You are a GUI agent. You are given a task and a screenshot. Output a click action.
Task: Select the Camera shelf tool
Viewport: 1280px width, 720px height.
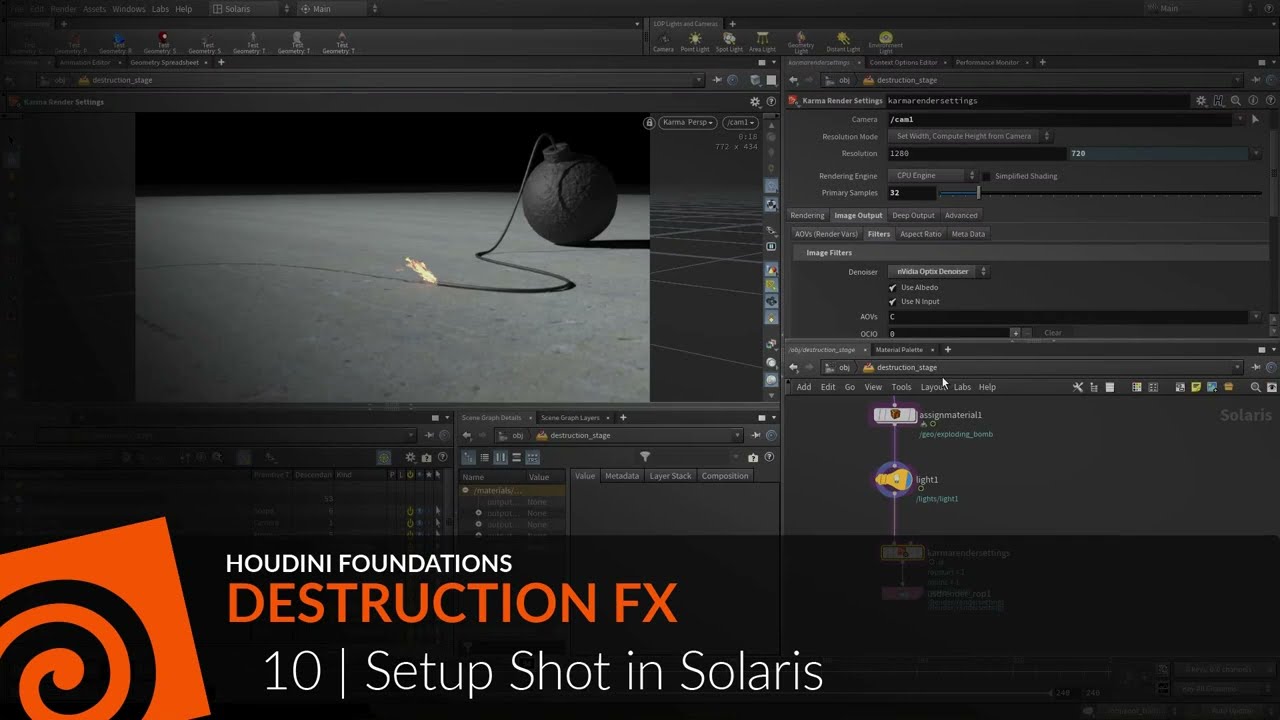[x=663, y=41]
